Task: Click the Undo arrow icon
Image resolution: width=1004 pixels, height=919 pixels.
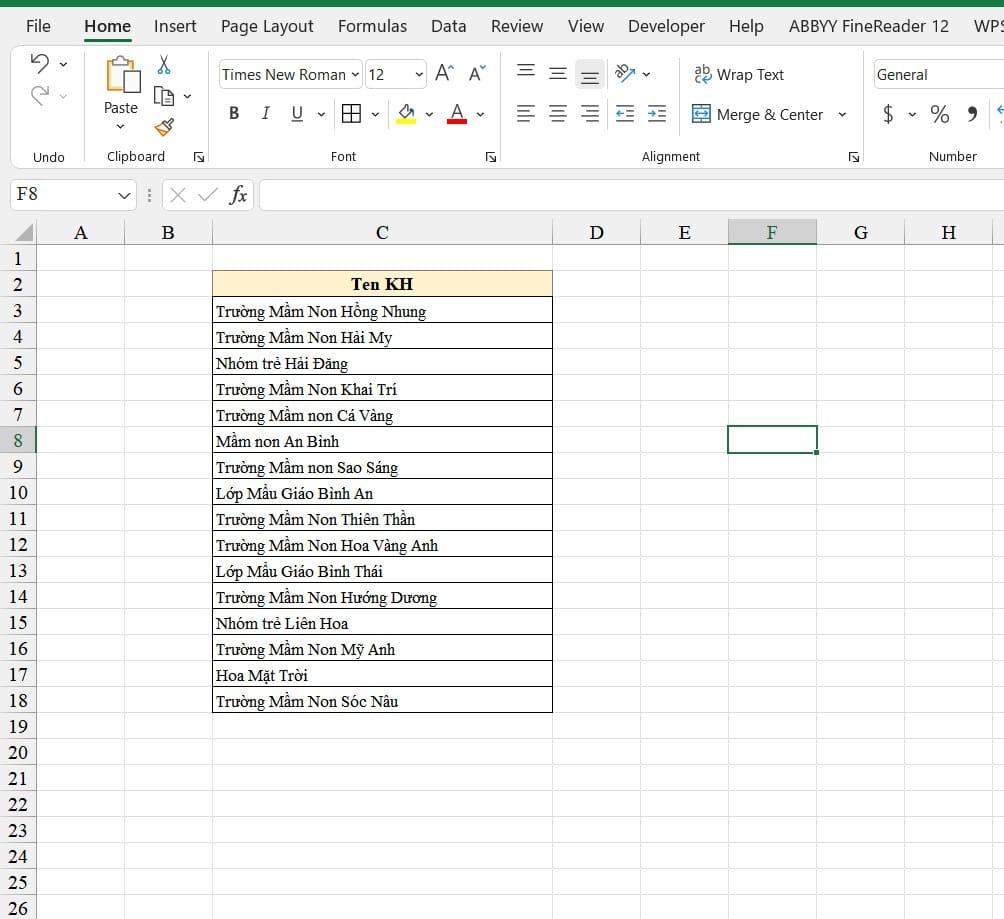Action: pyautogui.click(x=40, y=64)
